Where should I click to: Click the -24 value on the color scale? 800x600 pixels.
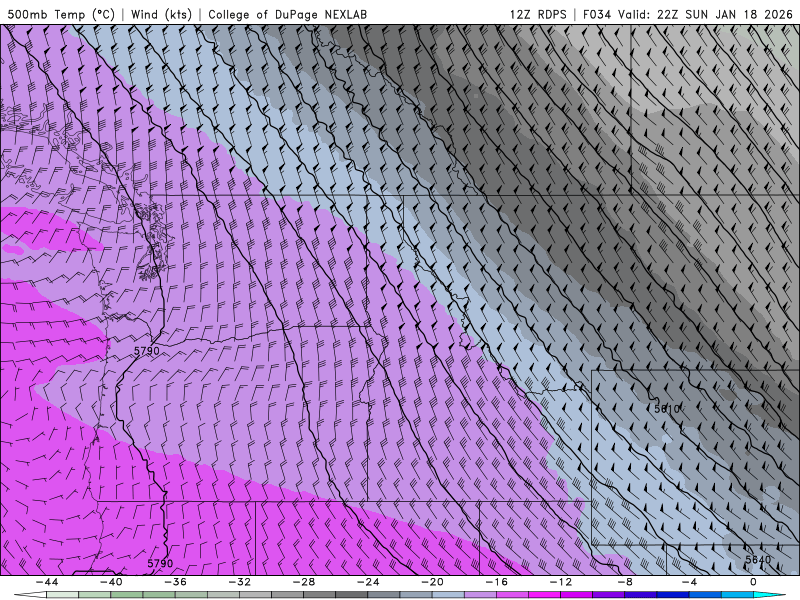coord(368,582)
